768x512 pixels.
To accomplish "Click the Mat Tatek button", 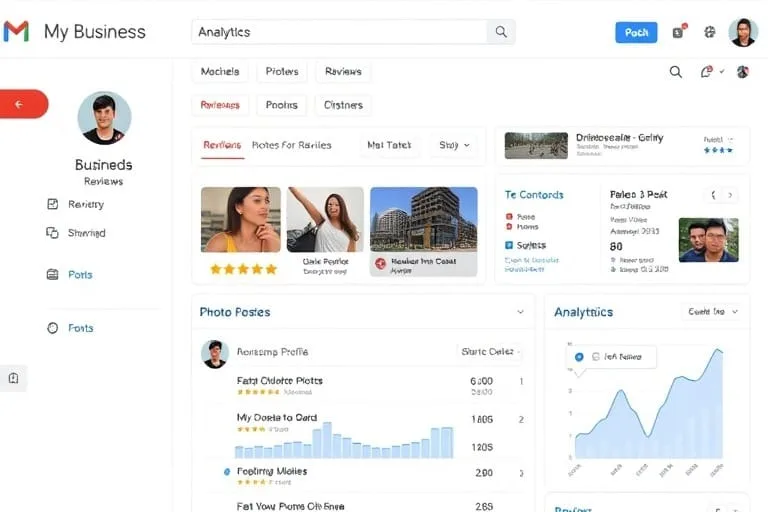I will pyautogui.click(x=389, y=145).
